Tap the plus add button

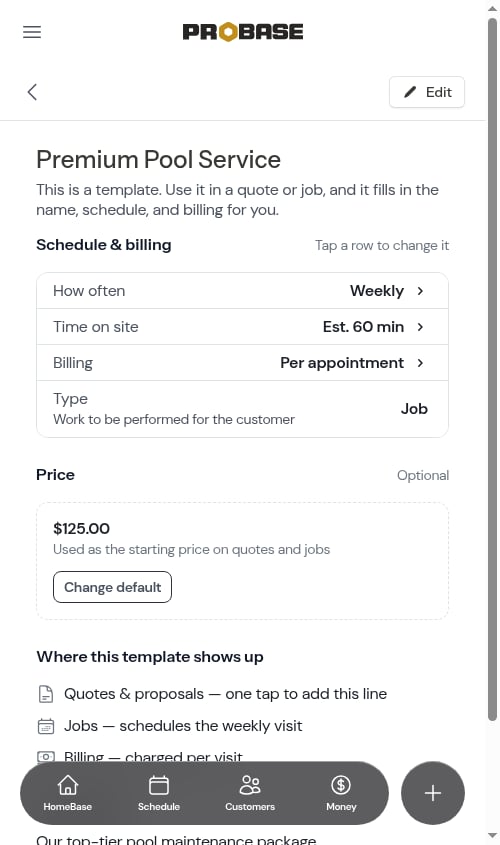(x=433, y=793)
